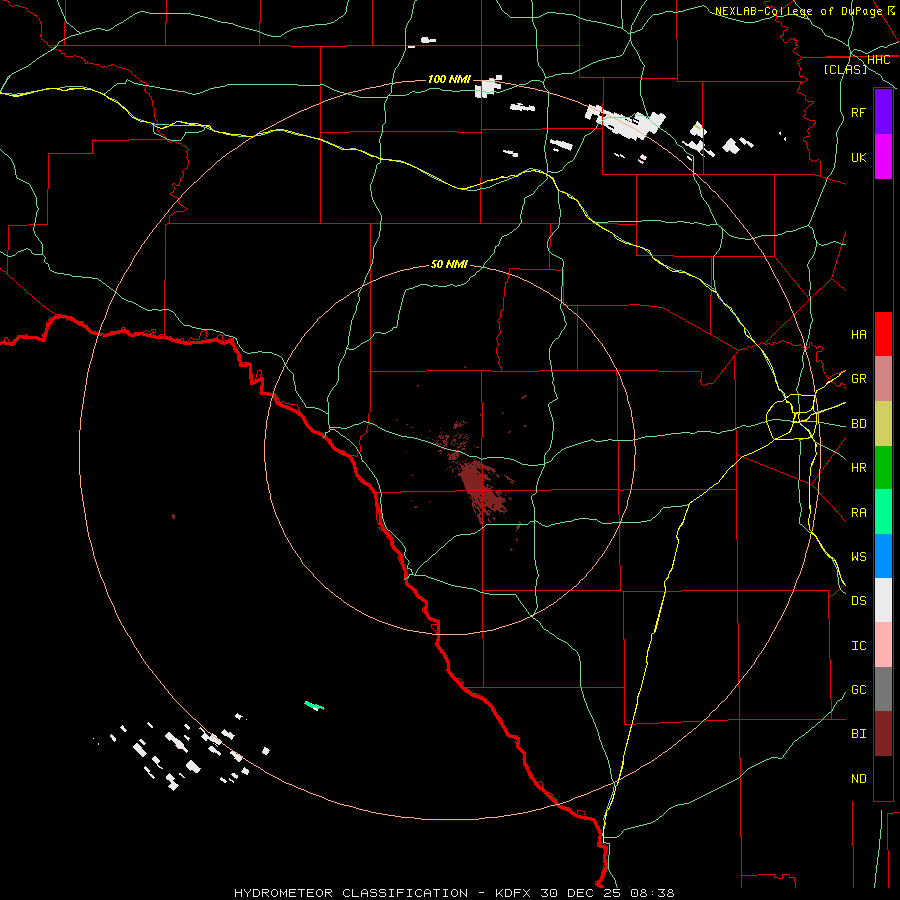Screen dimensions: 900x900
Task: Click the GC legend label
Action: click(x=858, y=690)
